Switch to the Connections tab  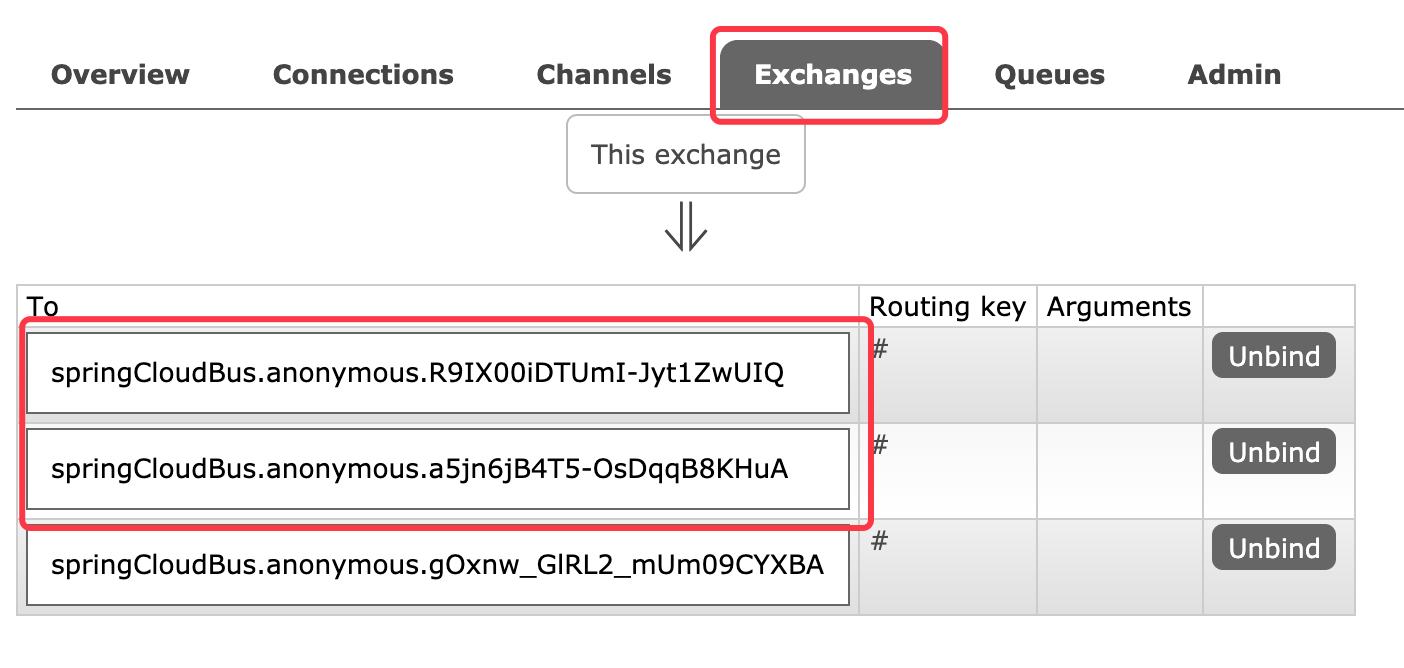click(362, 74)
